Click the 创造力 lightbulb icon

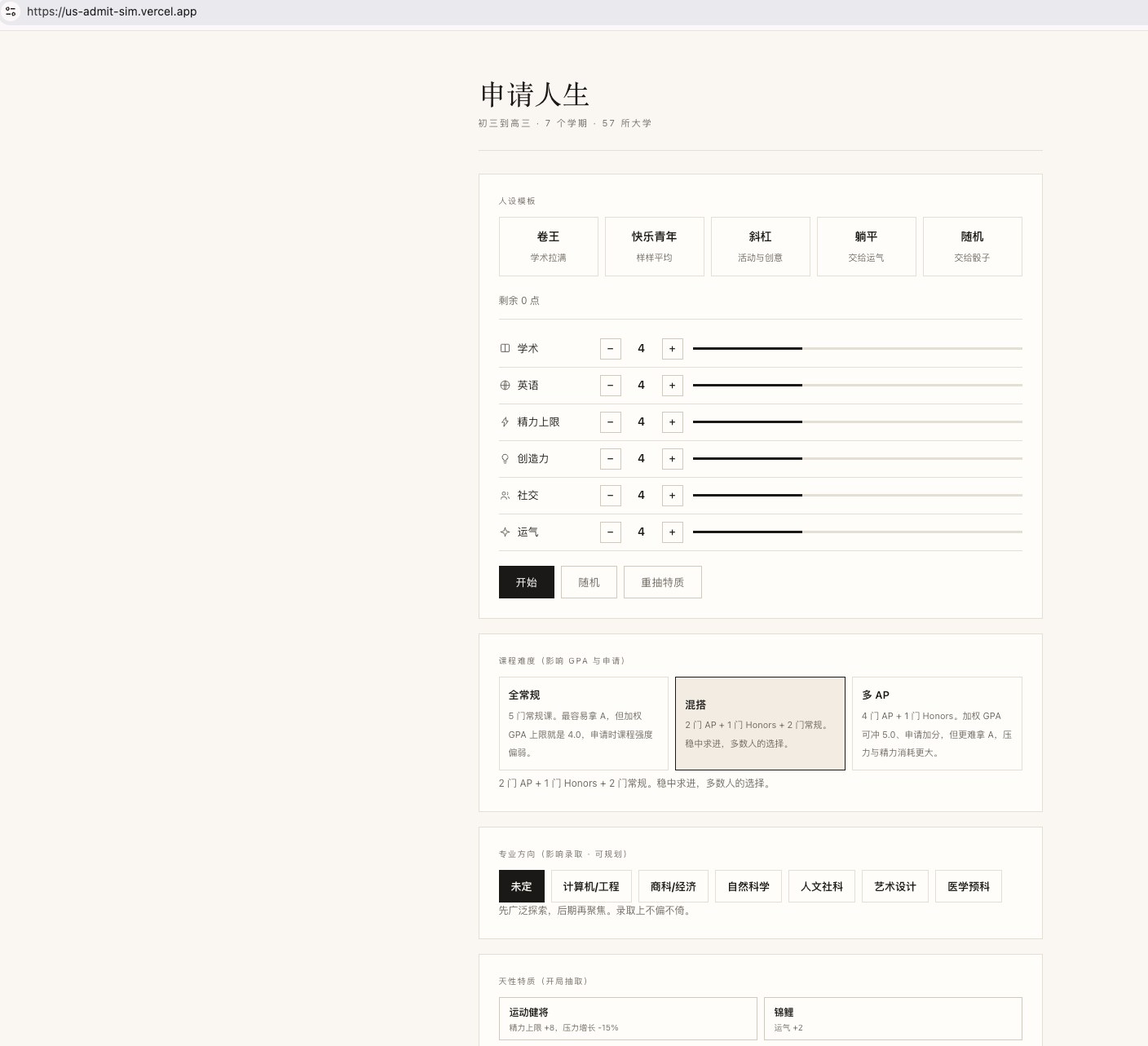[505, 458]
